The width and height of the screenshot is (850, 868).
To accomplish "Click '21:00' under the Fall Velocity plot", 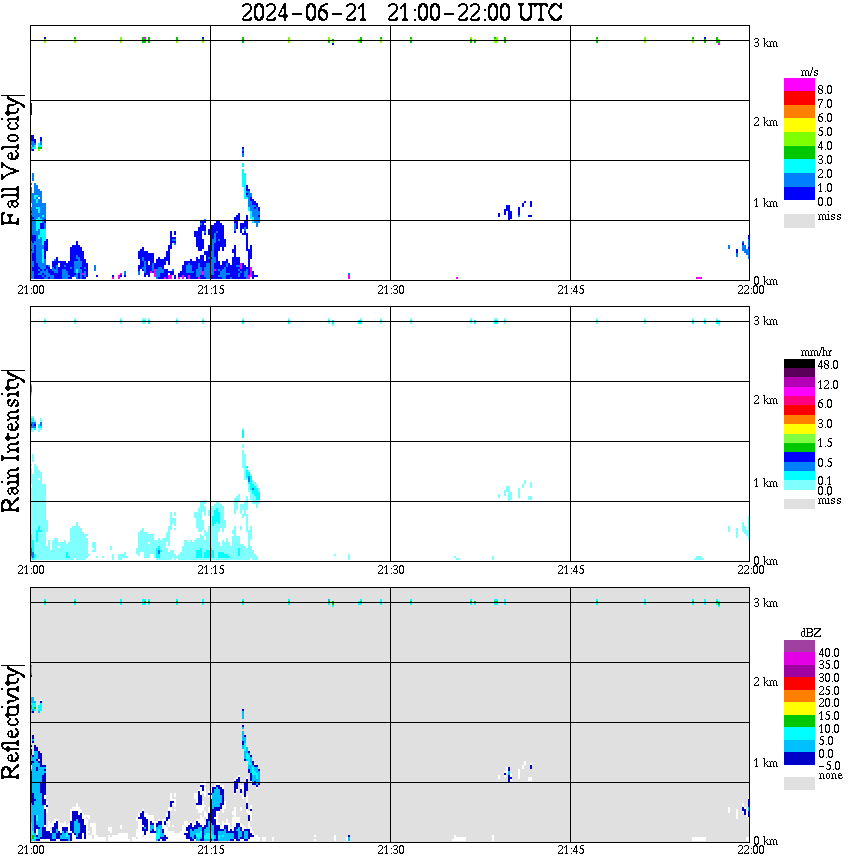I will (31, 290).
